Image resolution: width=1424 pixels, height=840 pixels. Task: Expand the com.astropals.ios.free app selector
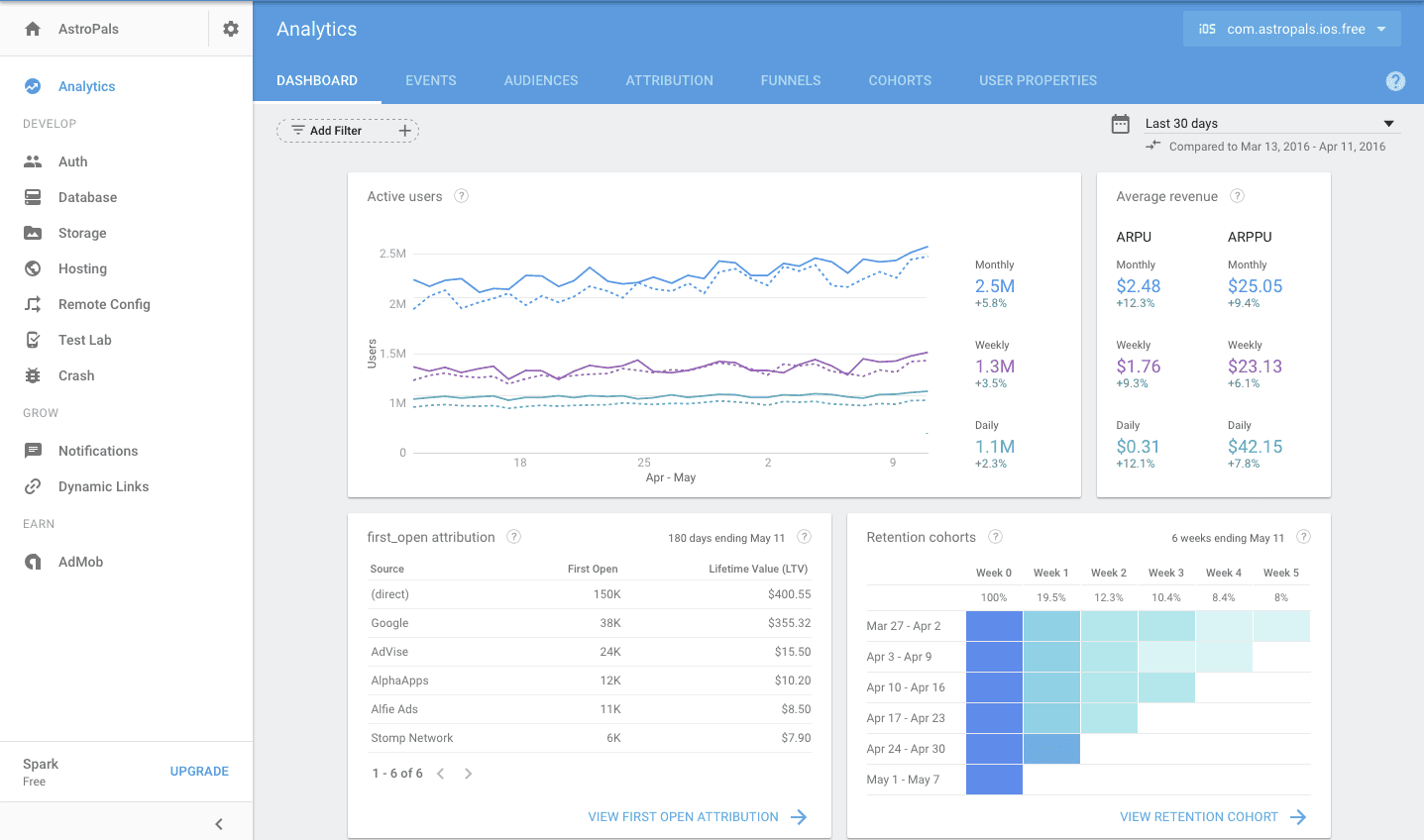pyautogui.click(x=1292, y=29)
